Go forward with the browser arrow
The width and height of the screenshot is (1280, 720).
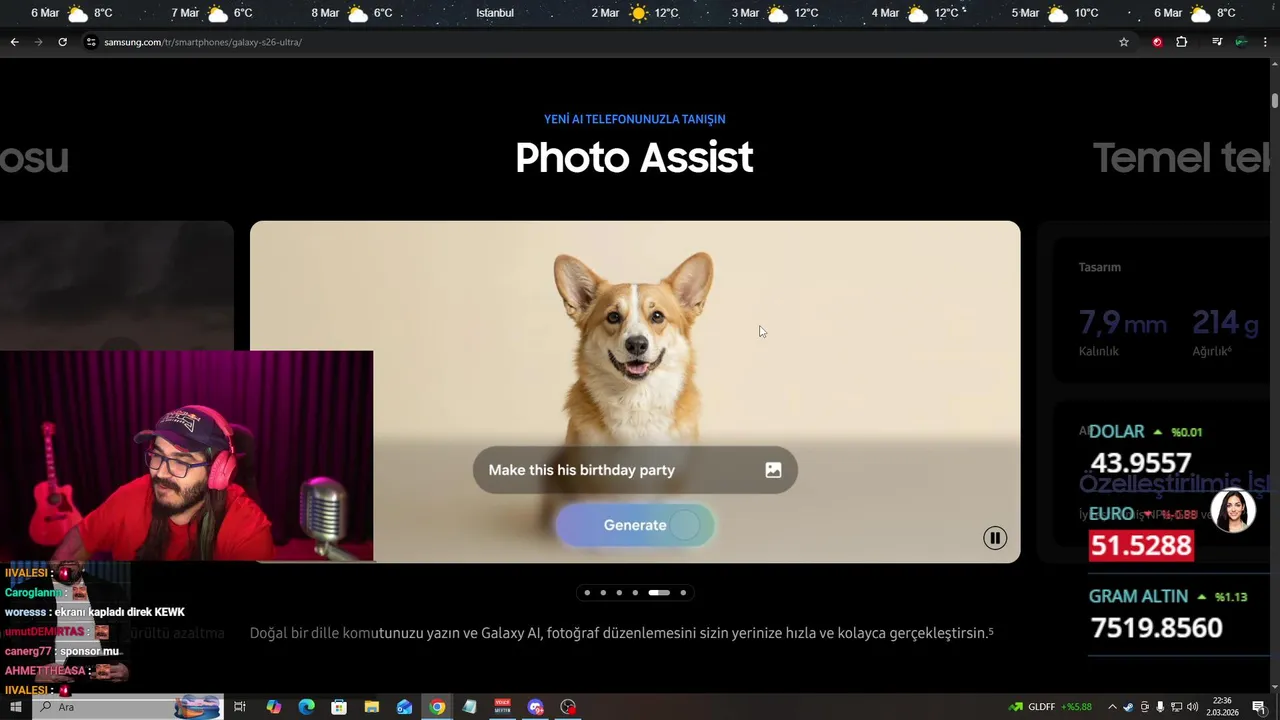[38, 42]
